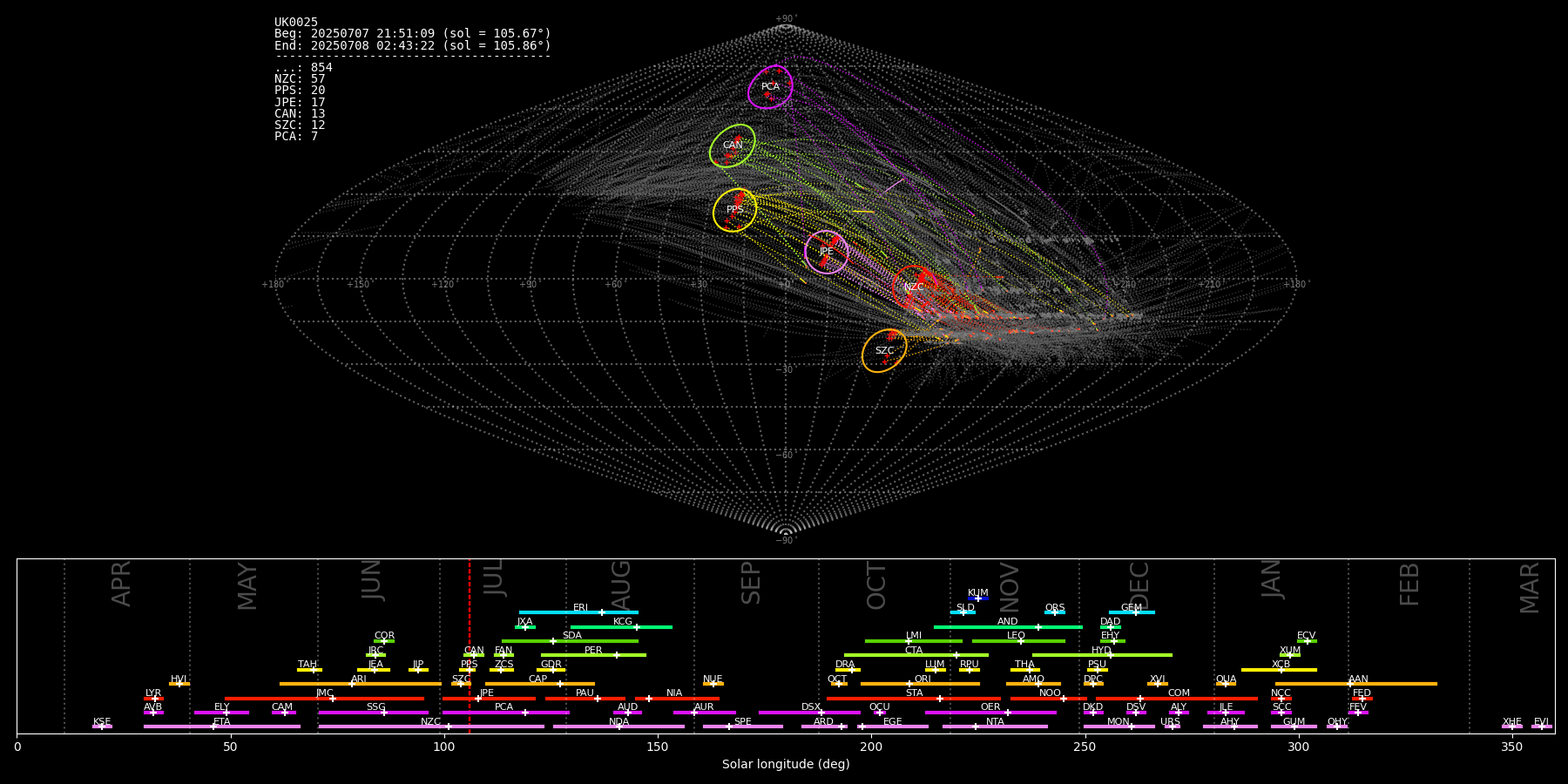Click the KCG shower bar in the timeline
Screen dimensions: 1568x784
(621, 626)
